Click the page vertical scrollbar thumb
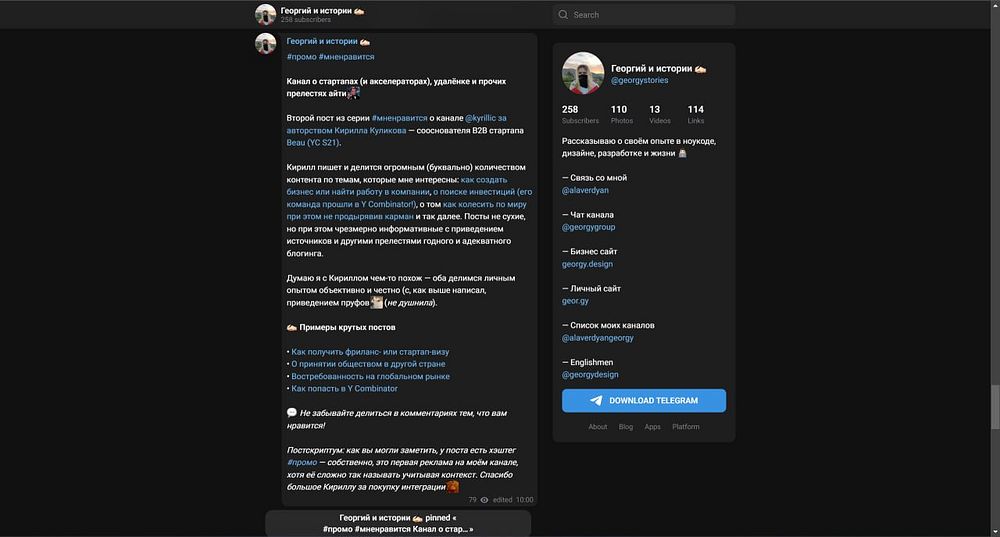This screenshot has width=1000, height=537. click(995, 407)
